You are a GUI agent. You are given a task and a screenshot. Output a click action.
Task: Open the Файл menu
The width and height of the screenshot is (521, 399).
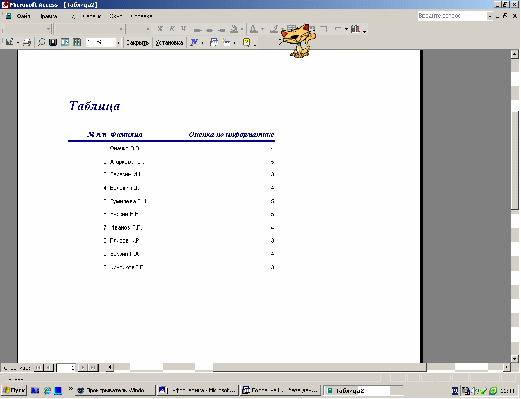(23, 16)
